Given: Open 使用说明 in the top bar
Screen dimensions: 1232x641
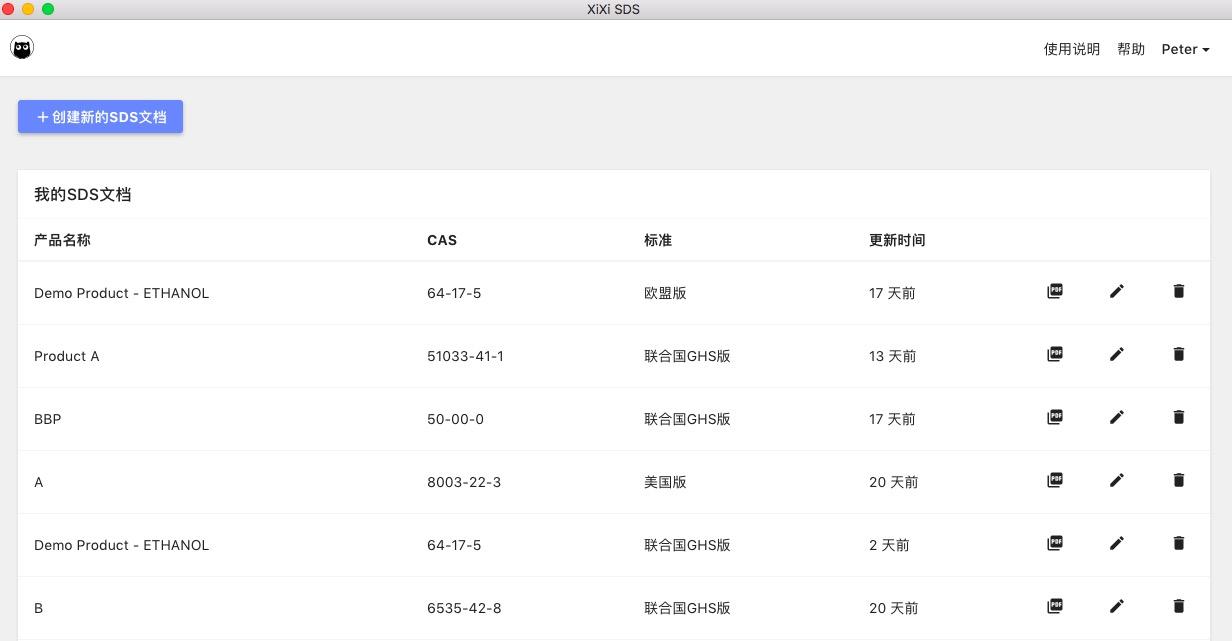Looking at the screenshot, I should (x=1072, y=49).
